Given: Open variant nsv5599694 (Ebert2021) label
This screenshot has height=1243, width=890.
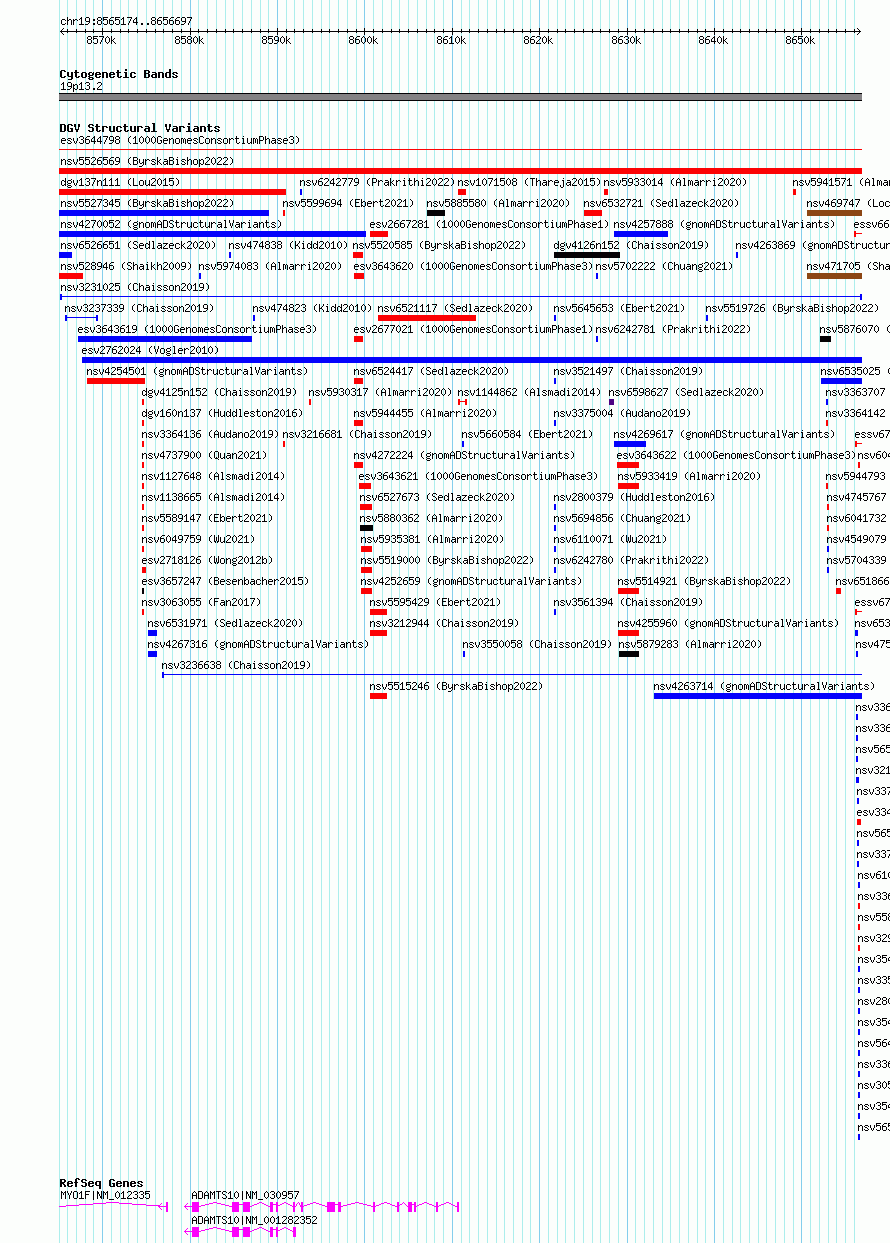Looking at the screenshot, I should tap(348, 204).
